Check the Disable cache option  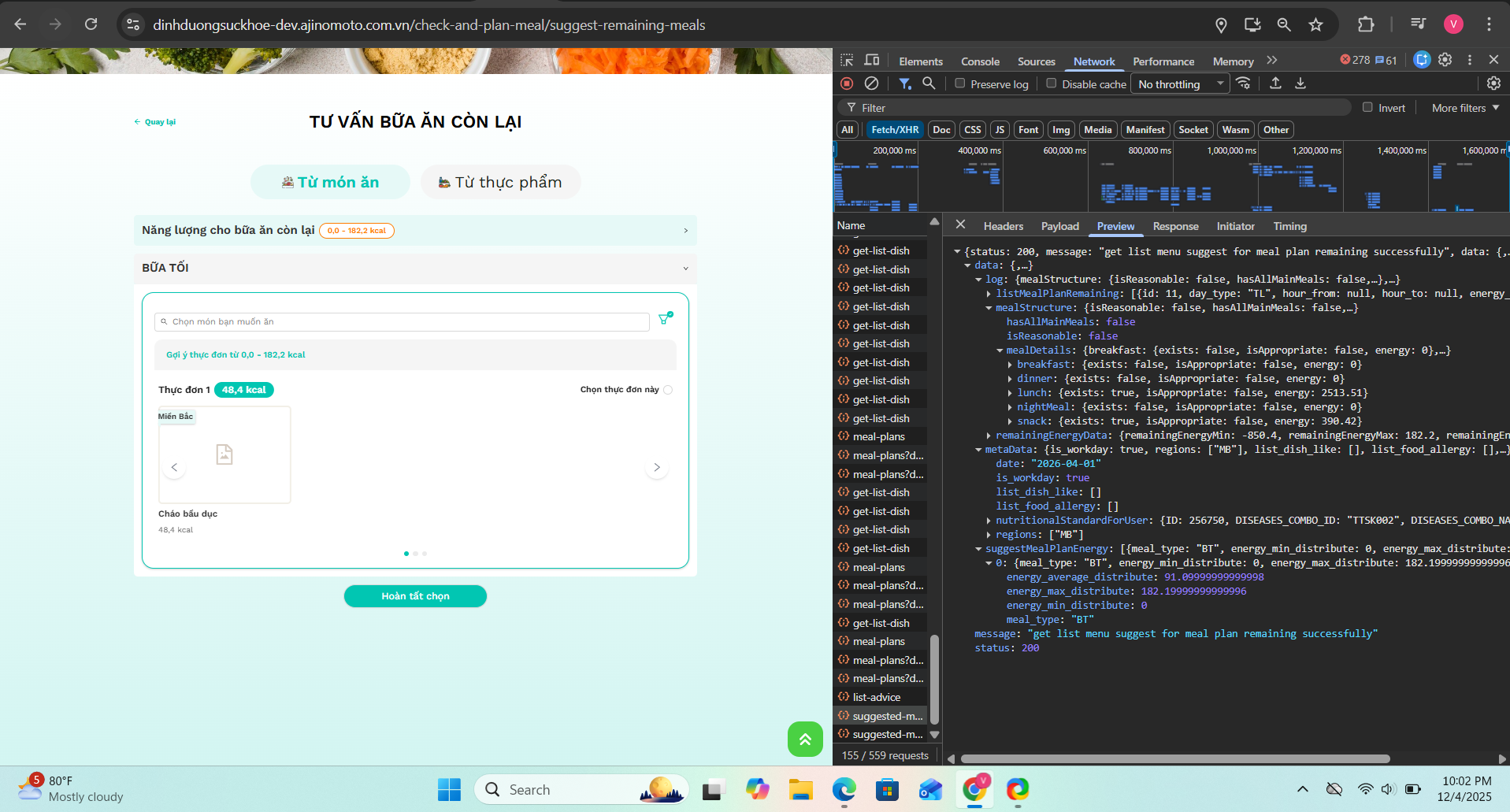point(1051,83)
